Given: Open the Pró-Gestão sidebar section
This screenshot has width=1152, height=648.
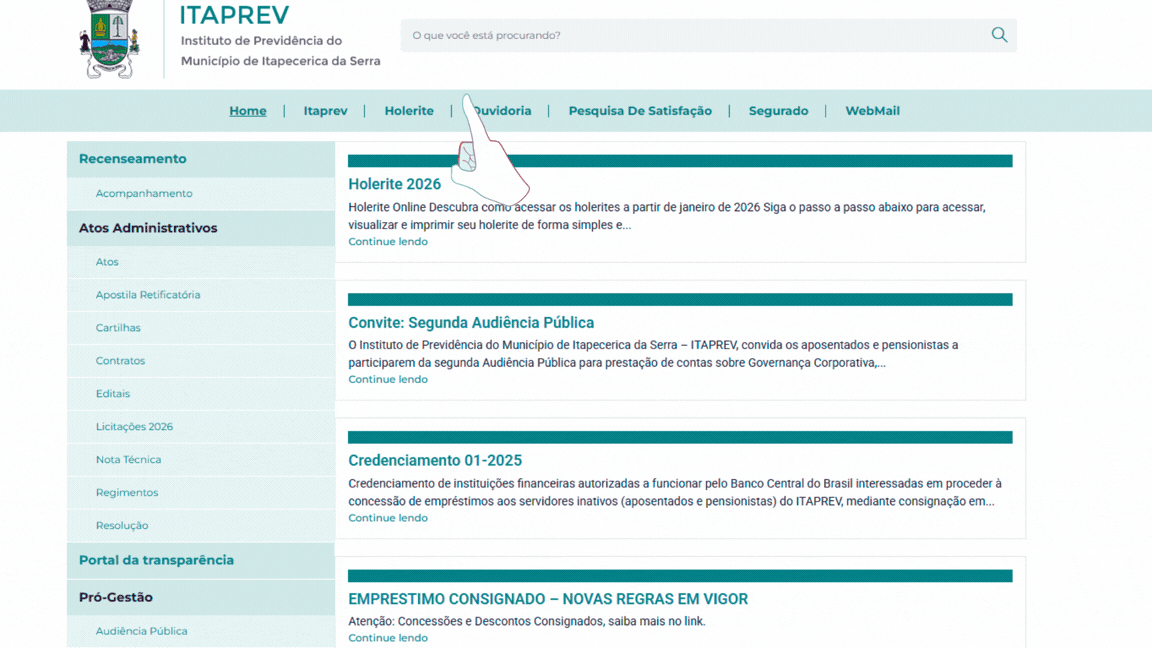Looking at the screenshot, I should point(116,597).
